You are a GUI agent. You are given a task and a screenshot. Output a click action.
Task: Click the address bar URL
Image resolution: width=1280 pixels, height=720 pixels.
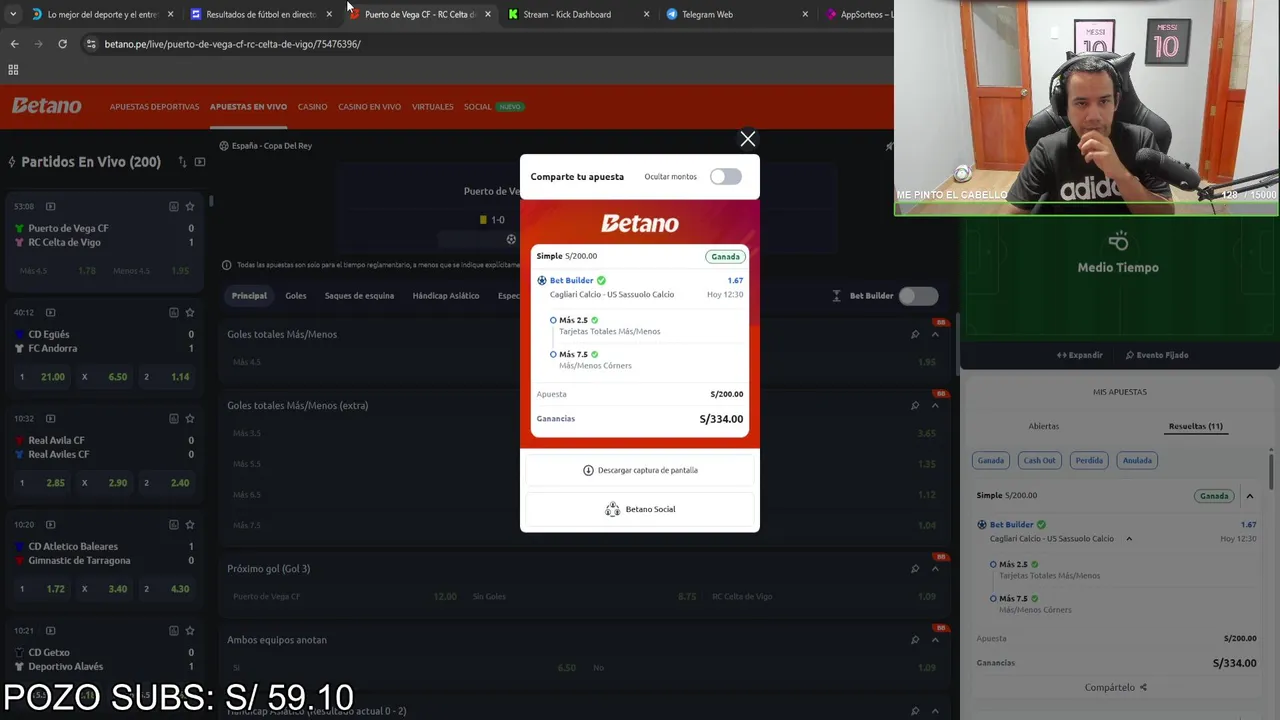[232, 44]
